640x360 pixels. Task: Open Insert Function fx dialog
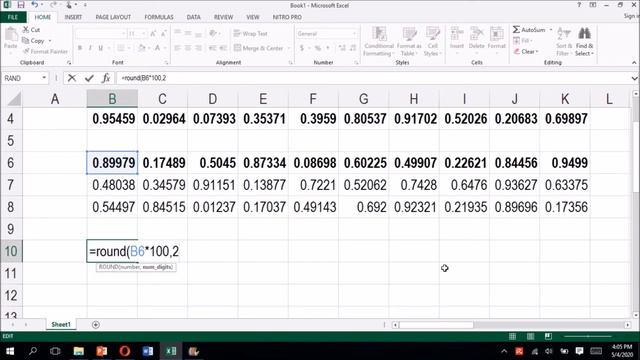[106, 78]
